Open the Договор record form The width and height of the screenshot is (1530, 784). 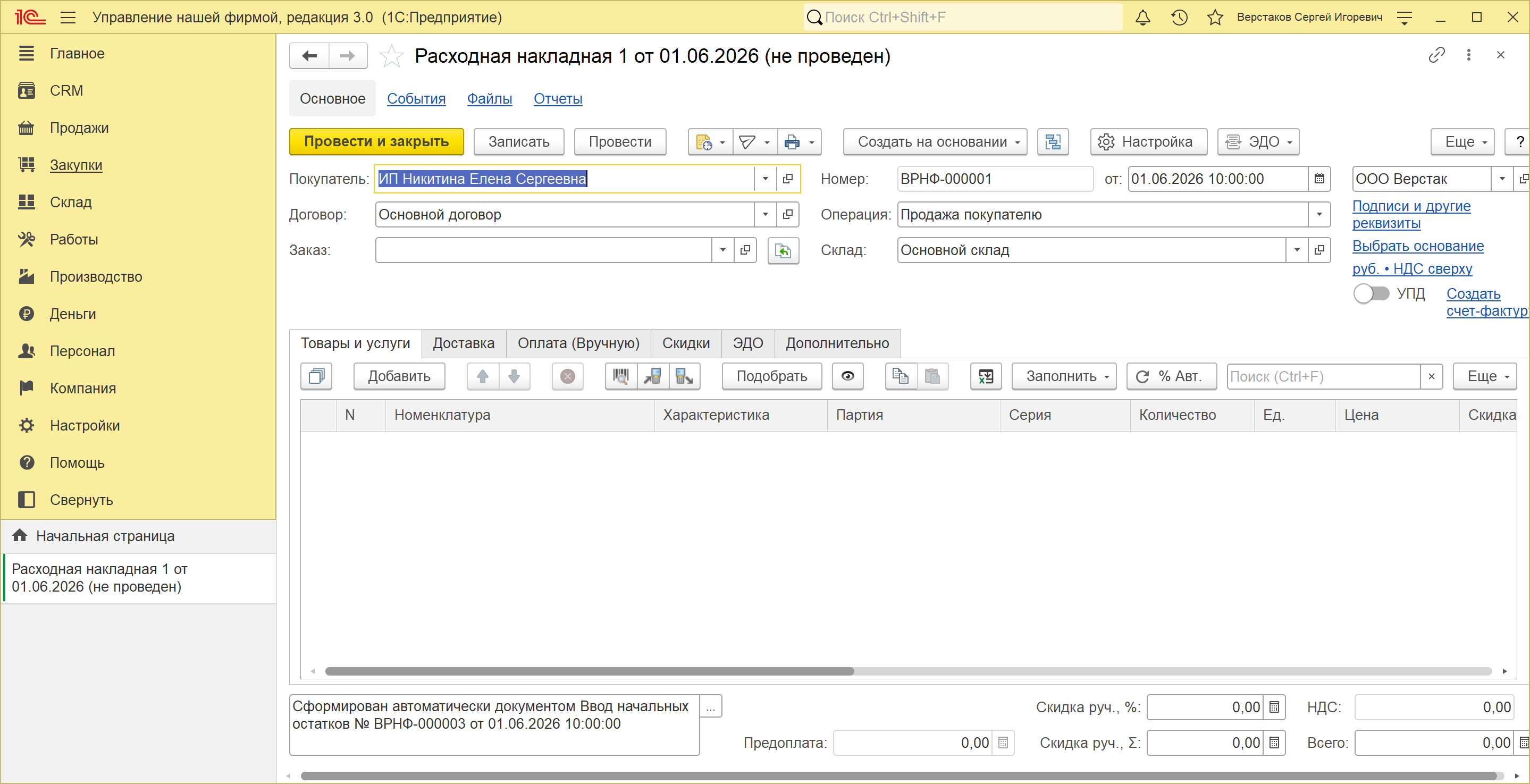[787, 214]
